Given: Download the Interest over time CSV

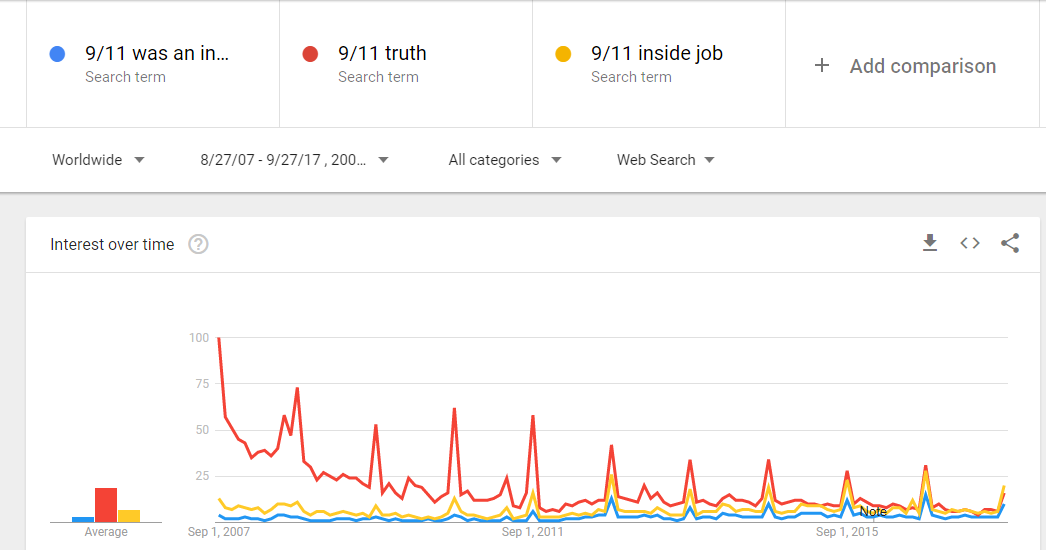Looking at the screenshot, I should coord(930,243).
